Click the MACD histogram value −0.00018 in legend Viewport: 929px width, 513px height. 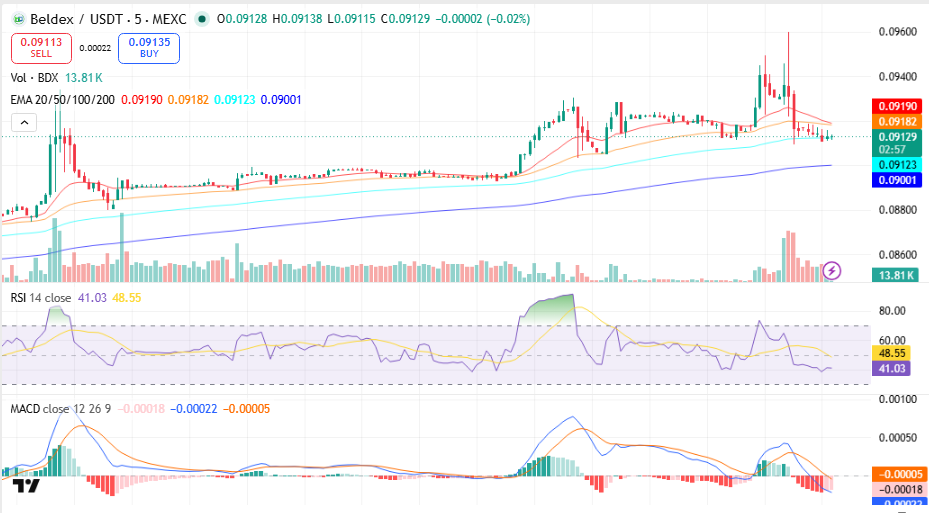coord(141,409)
